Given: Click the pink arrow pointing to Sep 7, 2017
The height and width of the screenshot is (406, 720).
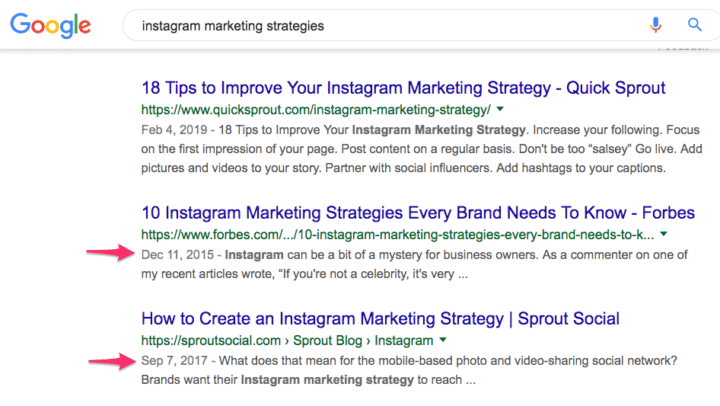Looking at the screenshot, I should [112, 361].
